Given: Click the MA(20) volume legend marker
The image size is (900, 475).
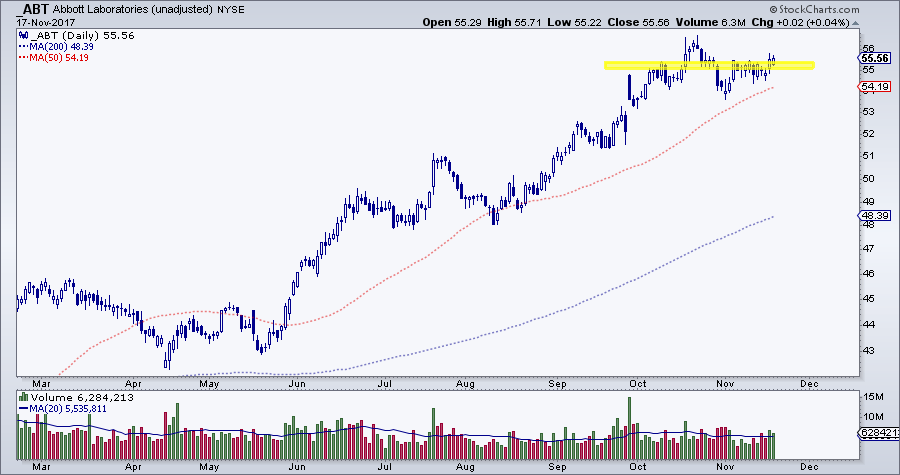Looking at the screenshot, I should (23, 406).
